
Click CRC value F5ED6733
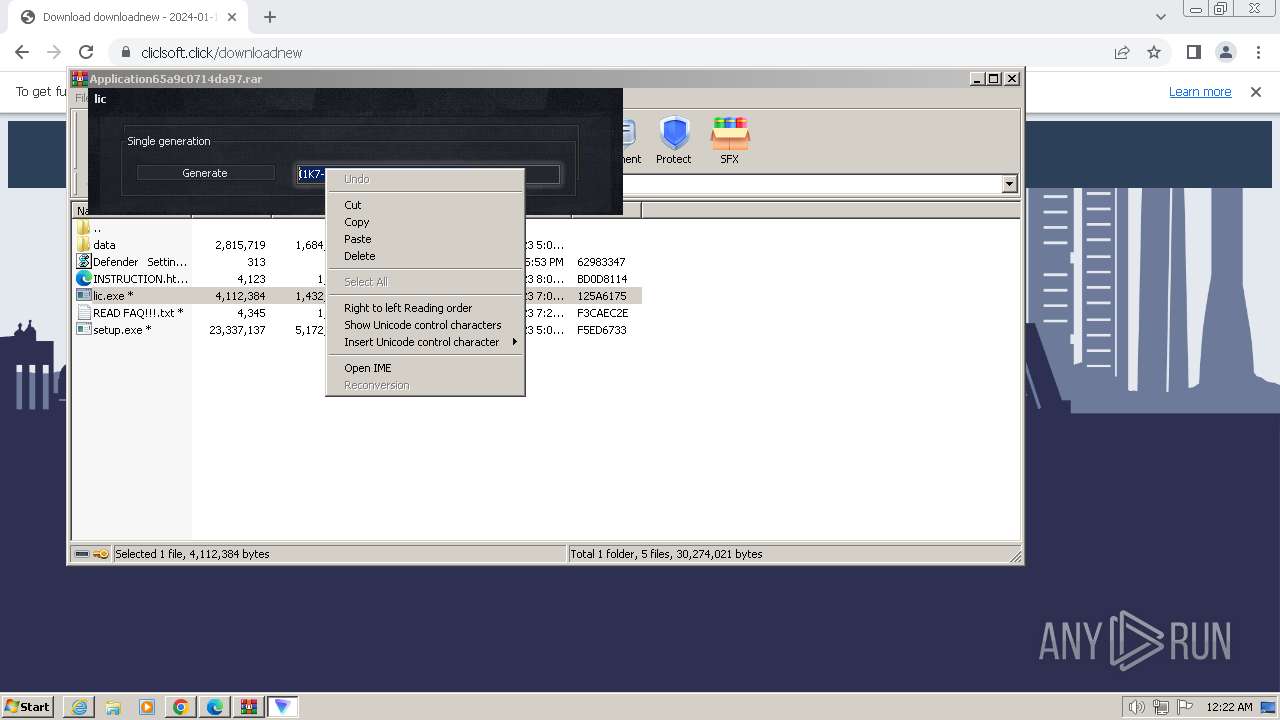tap(602, 330)
